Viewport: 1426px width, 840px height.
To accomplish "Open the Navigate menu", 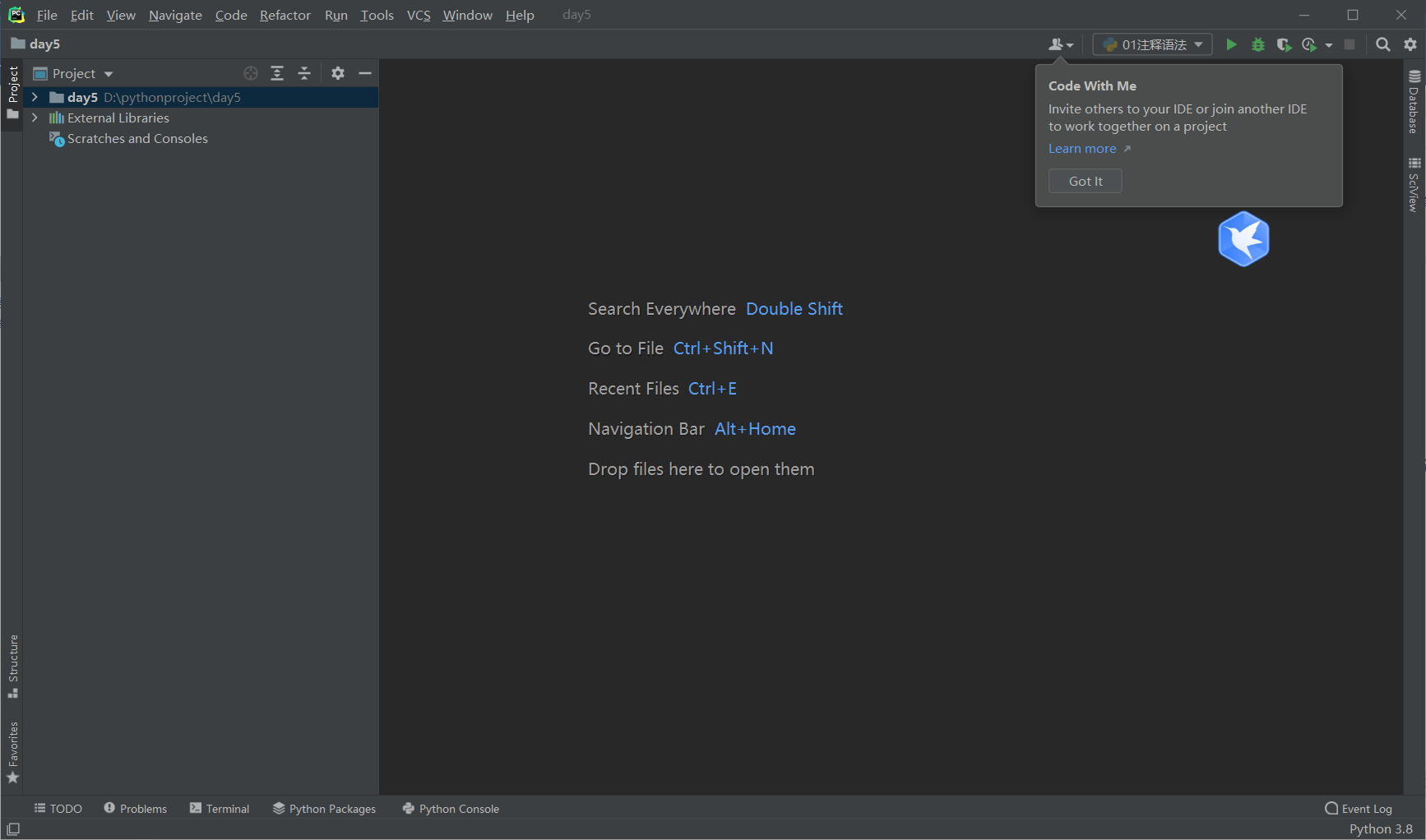I will [x=175, y=15].
